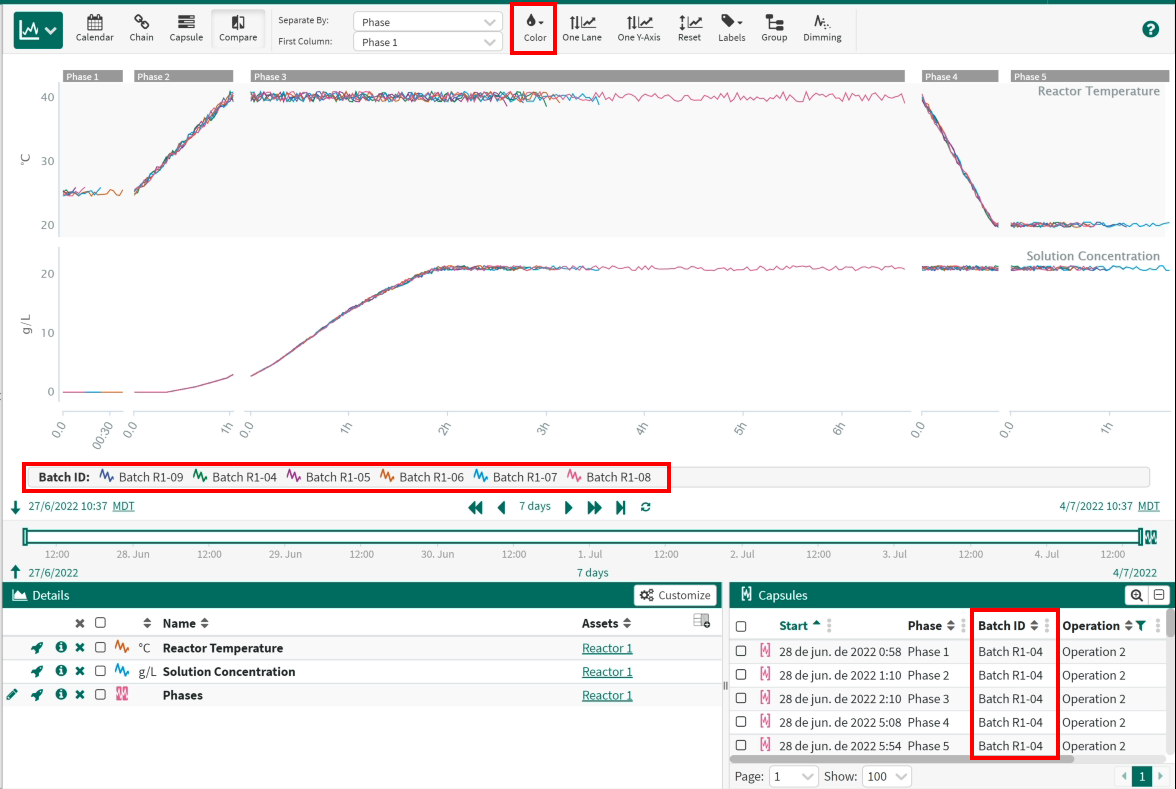Open Reactor 1 asset link for Phases
The height and width of the screenshot is (789, 1176).
(607, 696)
